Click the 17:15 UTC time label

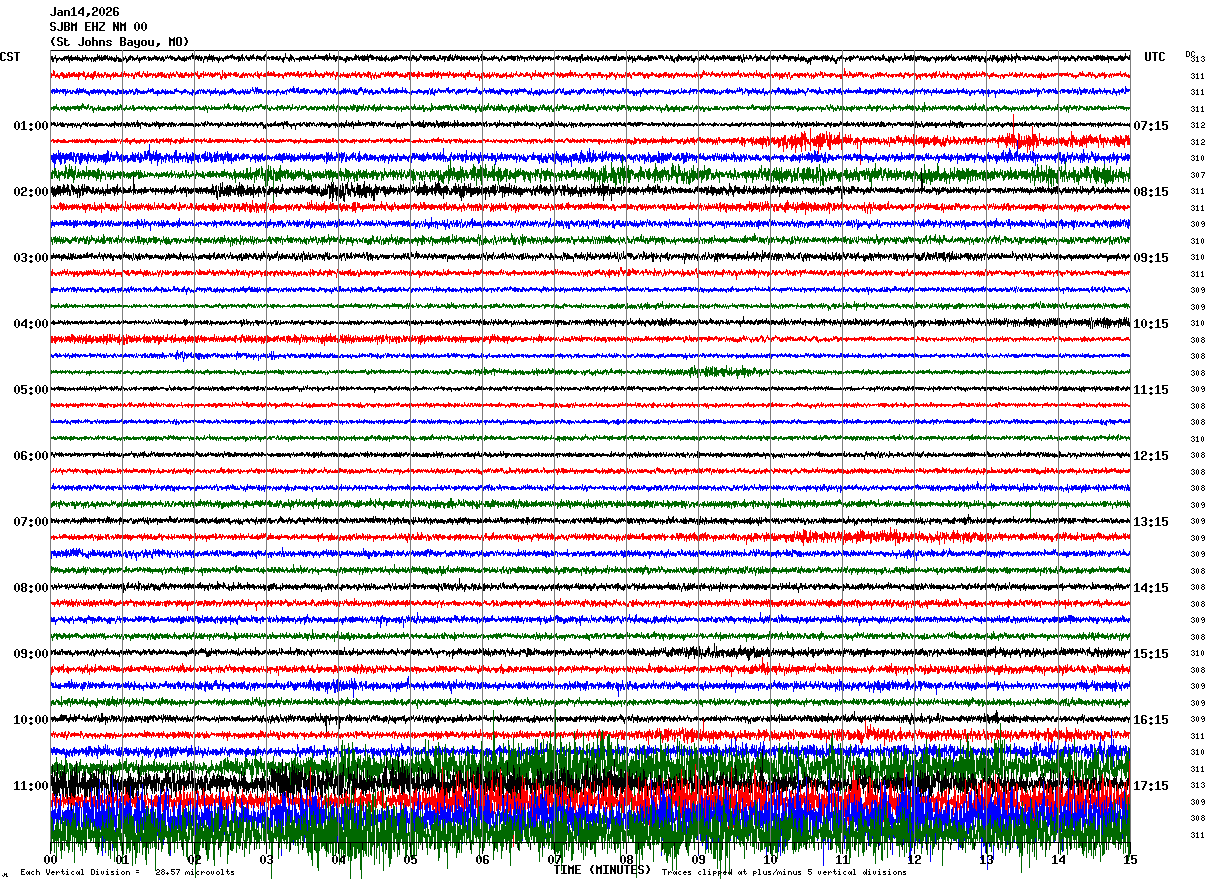tap(1151, 786)
